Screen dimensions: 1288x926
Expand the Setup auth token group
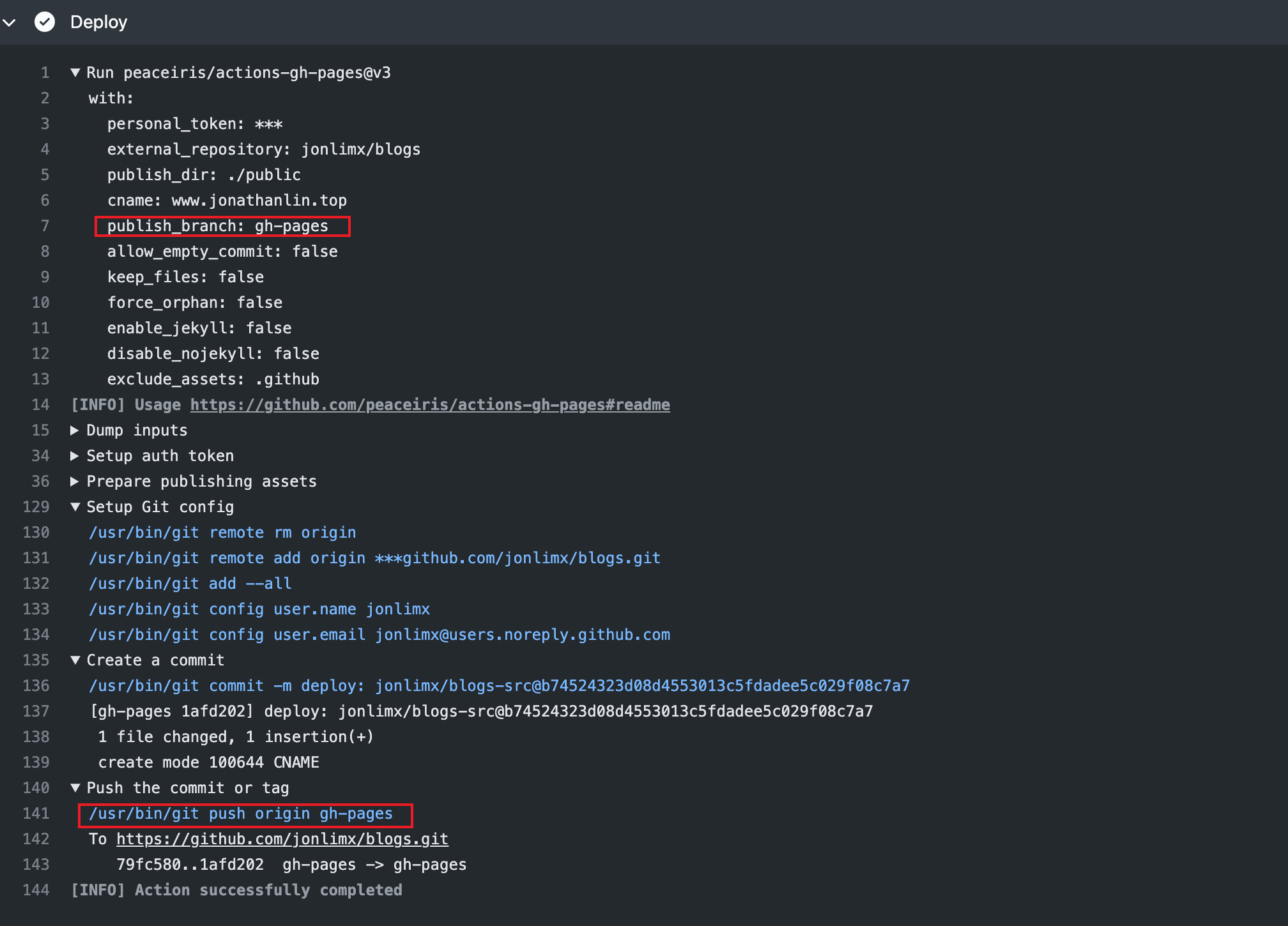tap(75, 456)
